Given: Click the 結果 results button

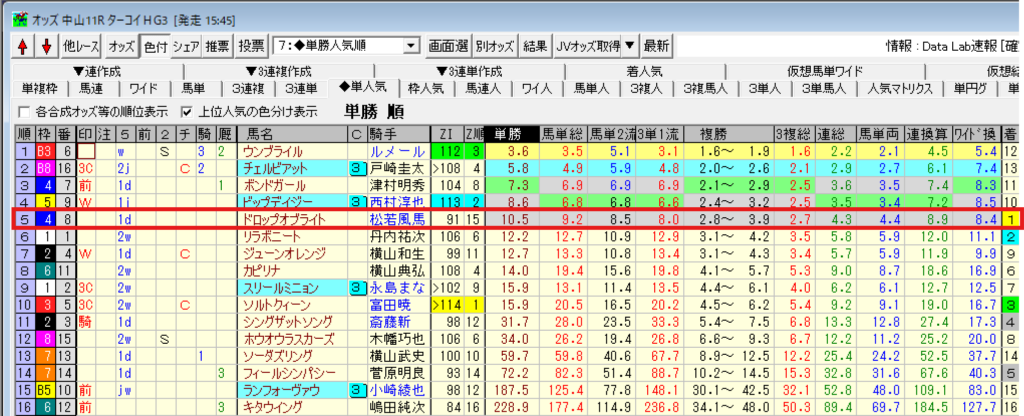Looking at the screenshot, I should (x=535, y=46).
